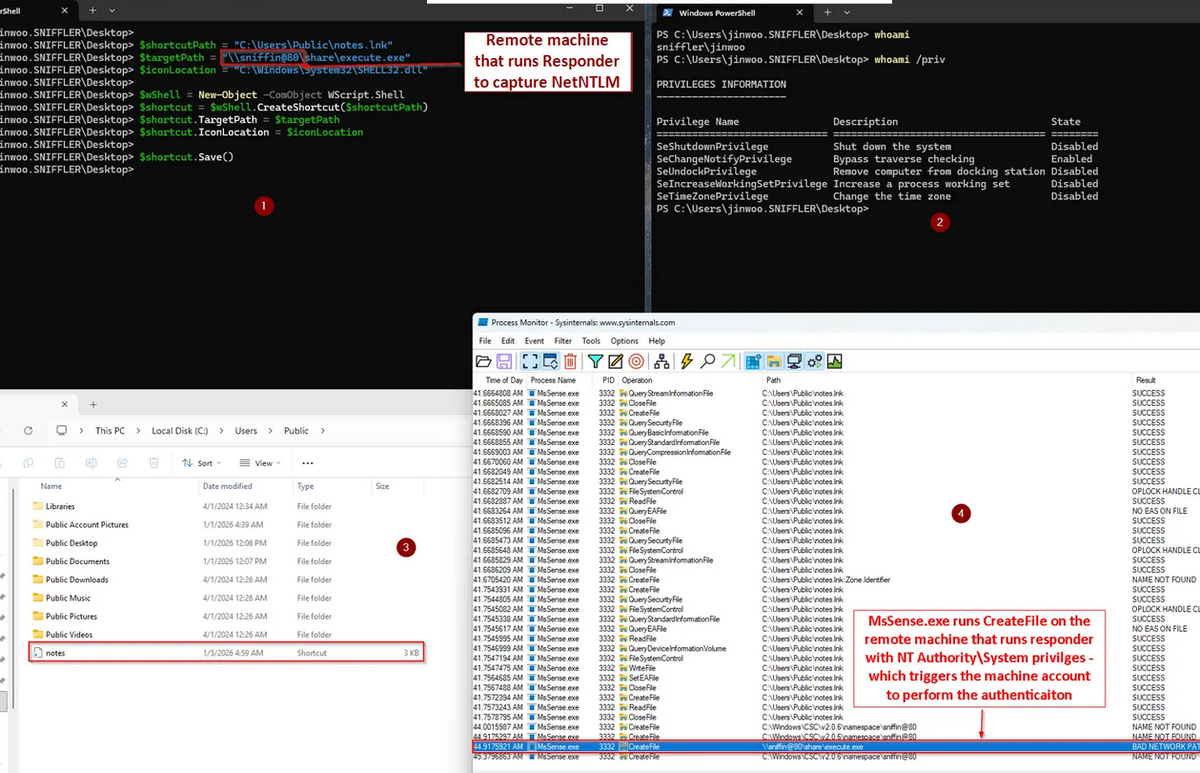Go to This PC in the breadcrumb
The image size is (1200, 773).
point(110,430)
